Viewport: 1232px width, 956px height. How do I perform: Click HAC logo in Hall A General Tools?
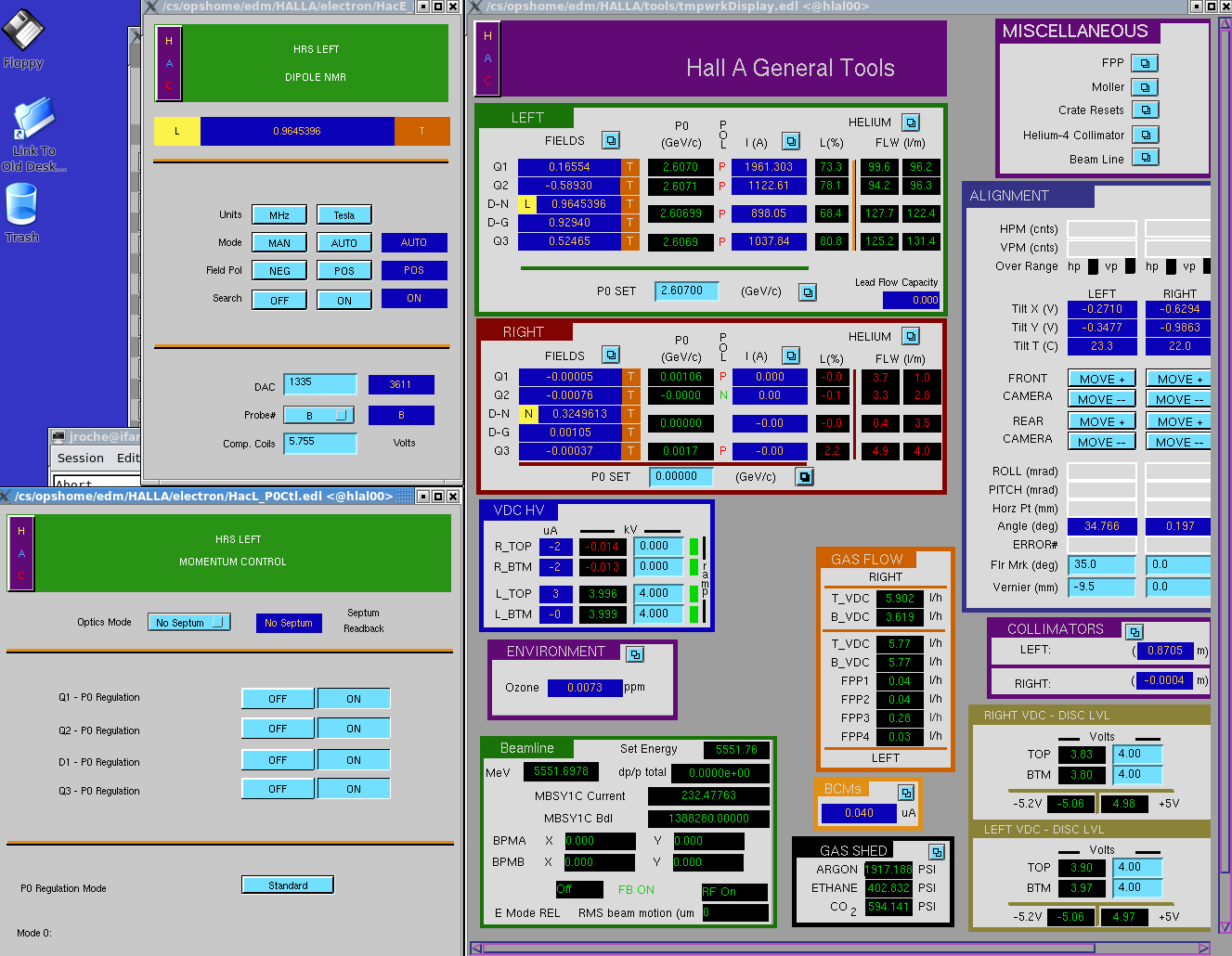click(x=487, y=58)
